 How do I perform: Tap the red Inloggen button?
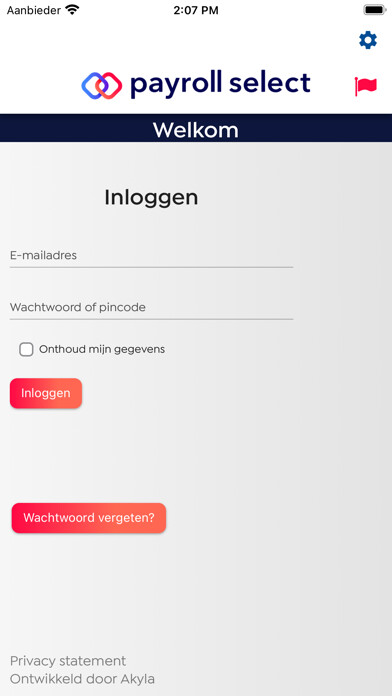[x=46, y=393]
